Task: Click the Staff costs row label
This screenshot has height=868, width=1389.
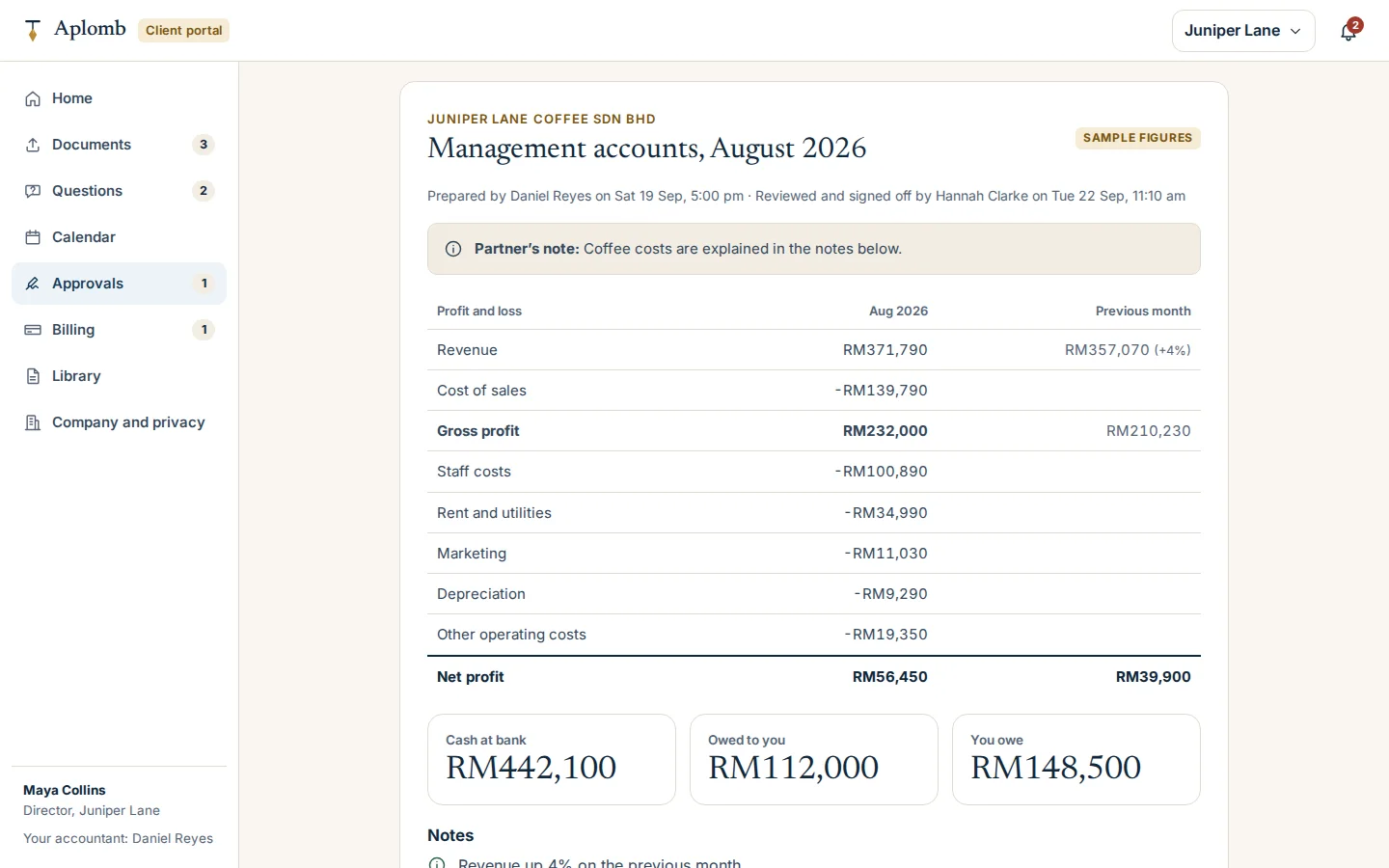Action: (x=474, y=472)
